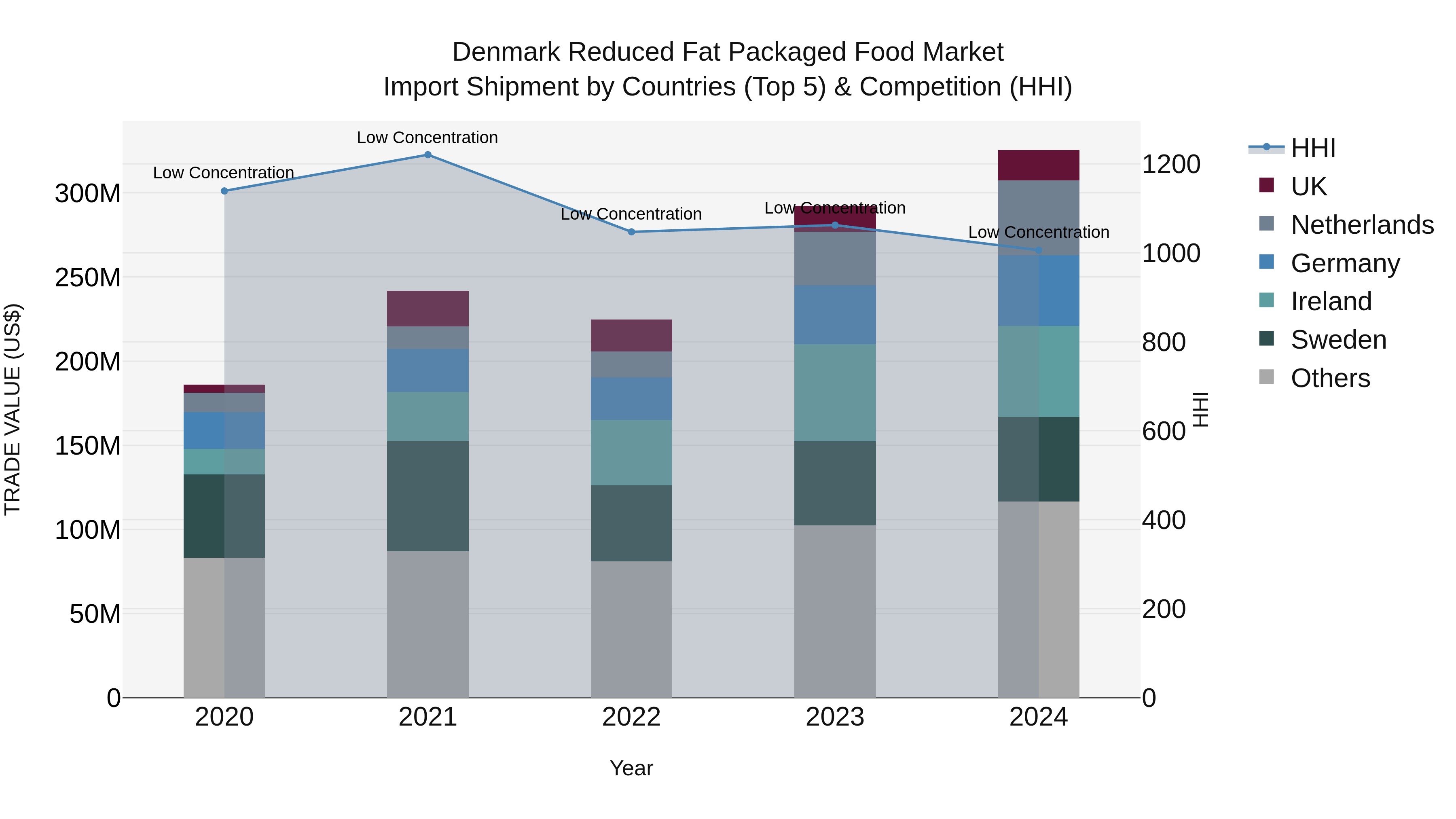Image resolution: width=1456 pixels, height=819 pixels.
Task: Click the 2023 HHI data point
Action: [x=836, y=225]
